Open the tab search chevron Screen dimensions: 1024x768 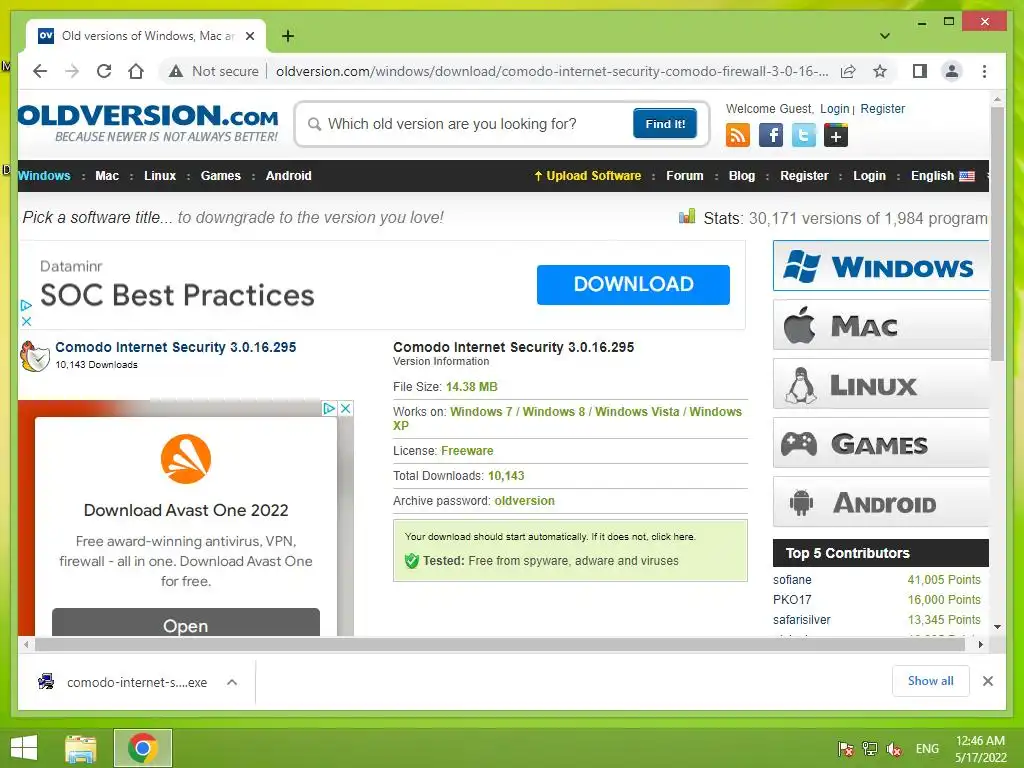(885, 36)
